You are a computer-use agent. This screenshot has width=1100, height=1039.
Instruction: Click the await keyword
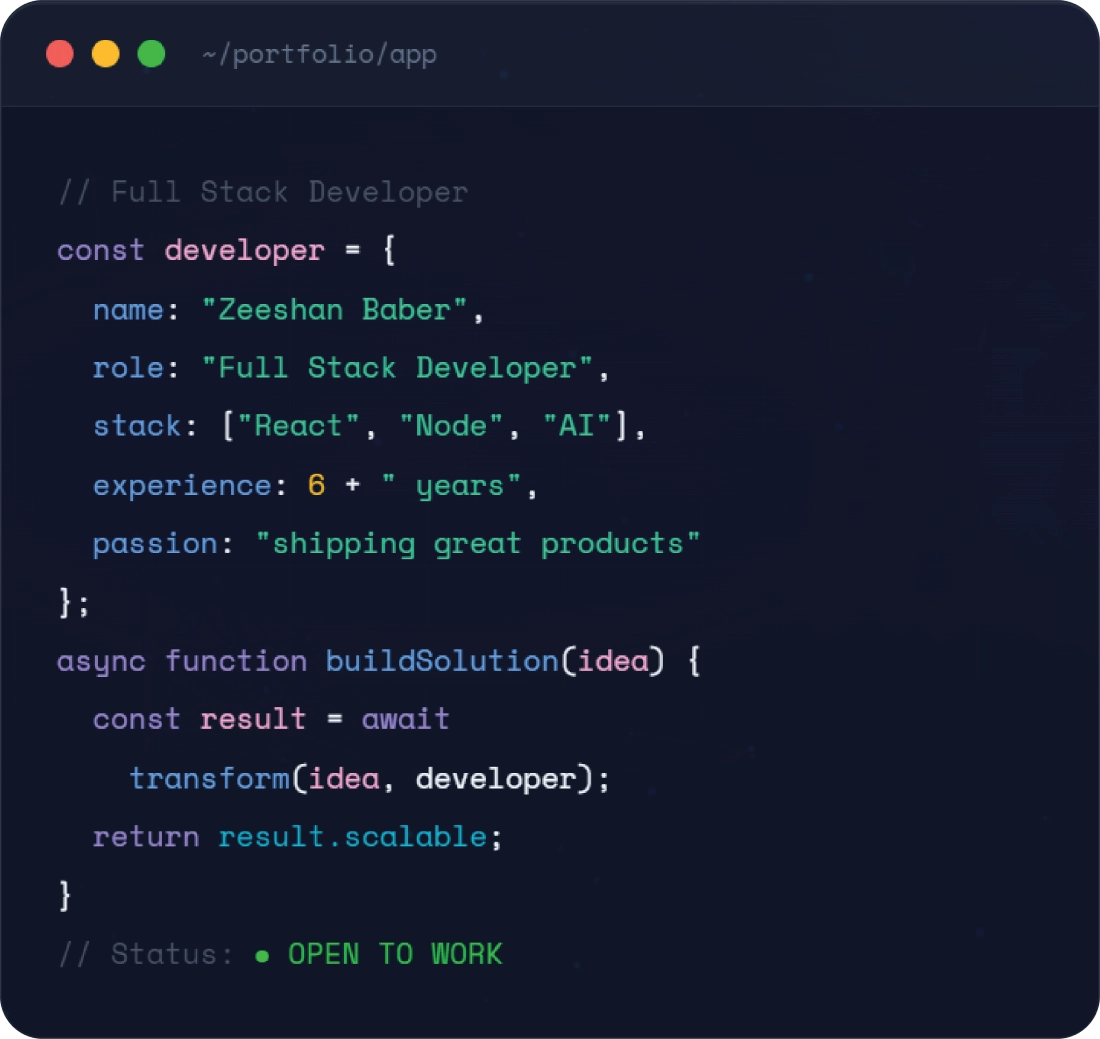pos(405,719)
